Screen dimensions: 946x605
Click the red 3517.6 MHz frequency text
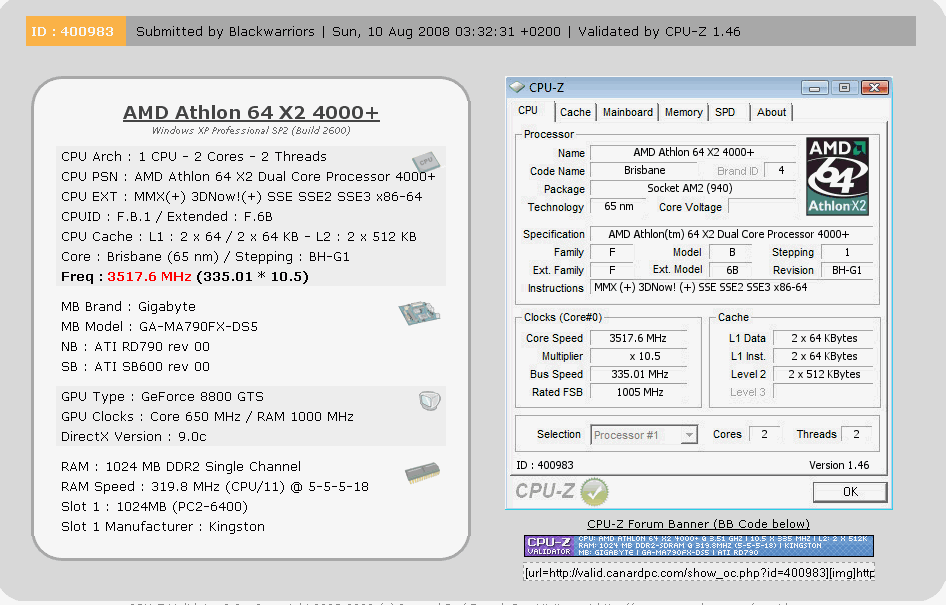pyautogui.click(x=149, y=277)
